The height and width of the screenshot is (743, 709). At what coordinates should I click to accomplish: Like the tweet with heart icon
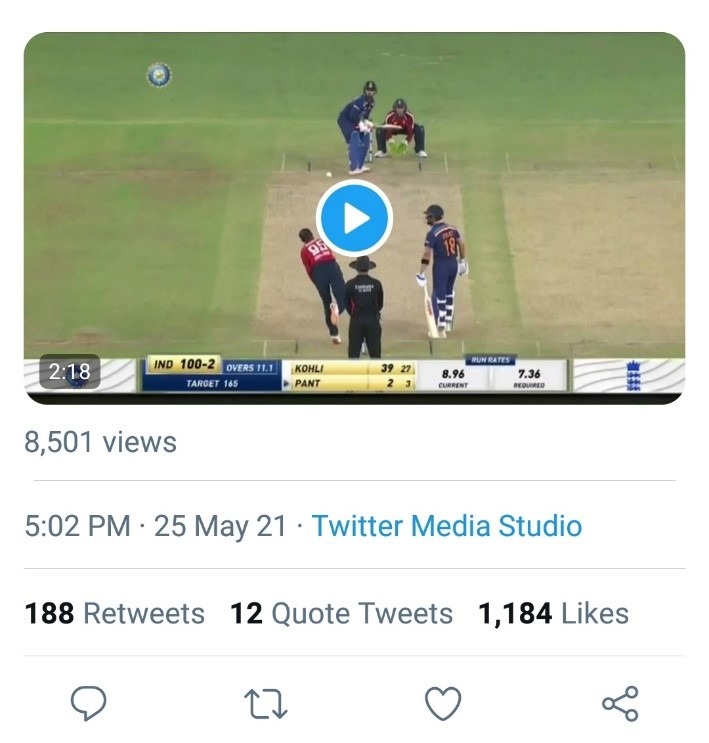443,703
